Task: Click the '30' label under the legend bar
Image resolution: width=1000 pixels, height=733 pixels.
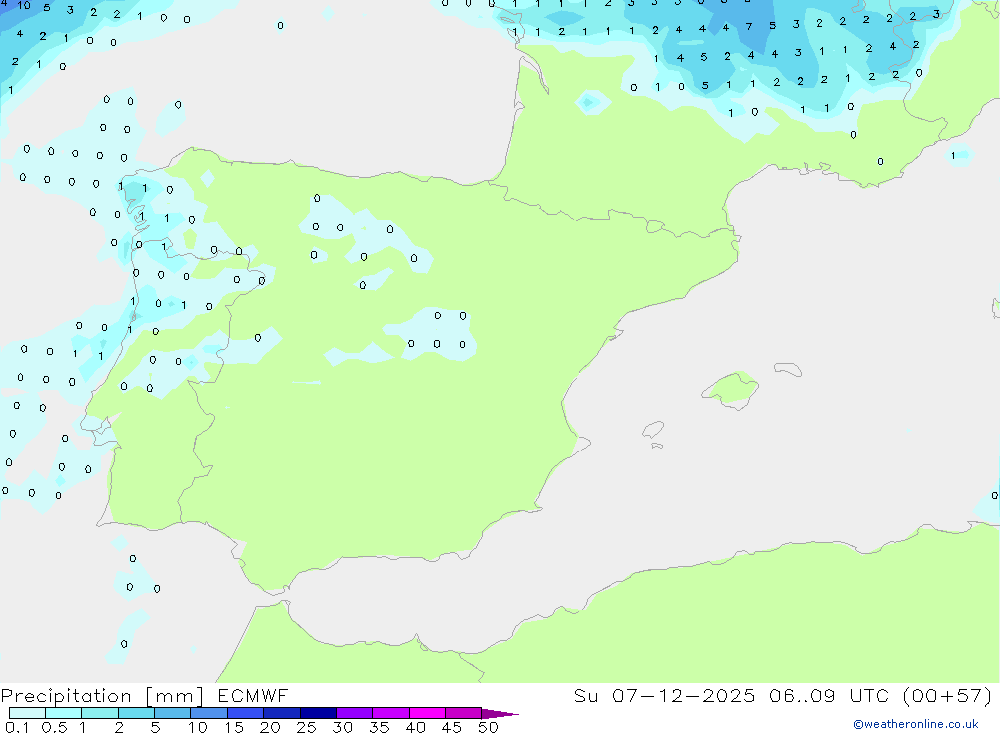Action: pos(342,727)
